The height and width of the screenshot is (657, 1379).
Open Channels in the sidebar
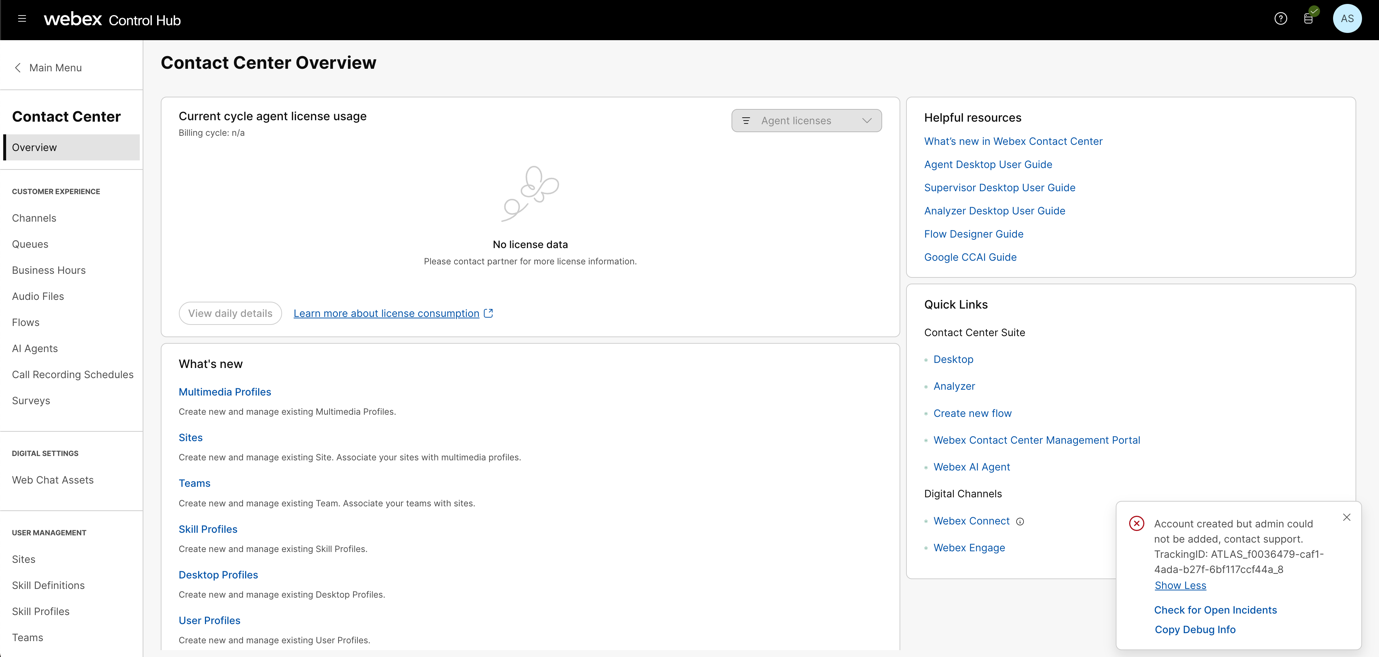coord(34,218)
